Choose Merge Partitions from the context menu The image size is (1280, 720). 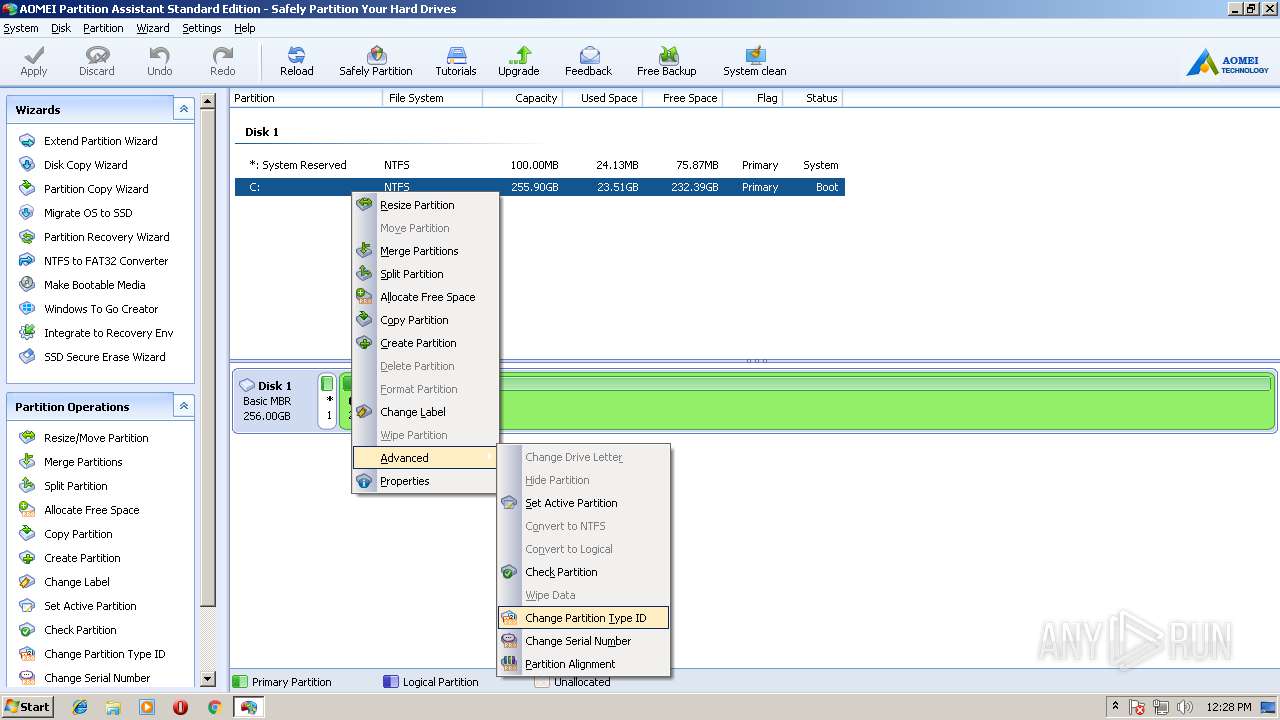point(425,251)
